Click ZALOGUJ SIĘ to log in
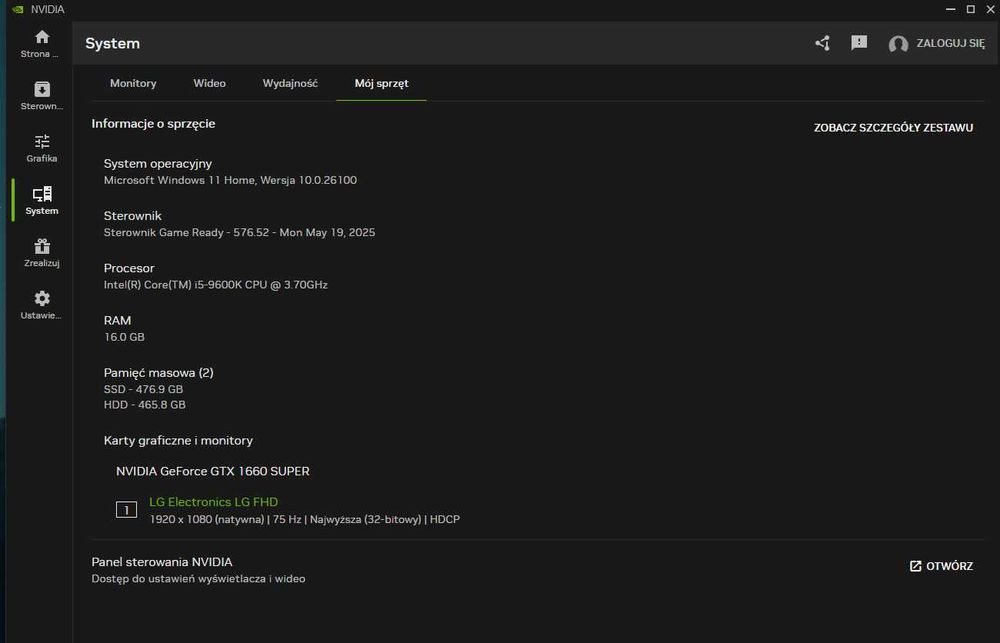Image resolution: width=1000 pixels, height=643 pixels. pos(950,43)
